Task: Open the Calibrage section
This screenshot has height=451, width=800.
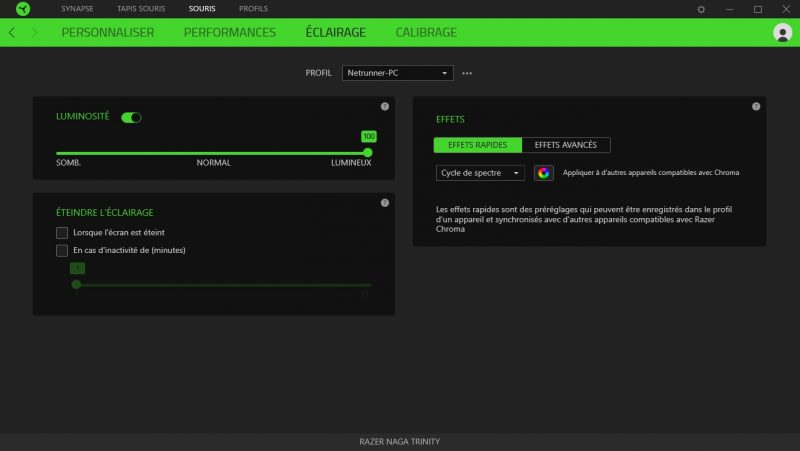Action: pyautogui.click(x=426, y=32)
